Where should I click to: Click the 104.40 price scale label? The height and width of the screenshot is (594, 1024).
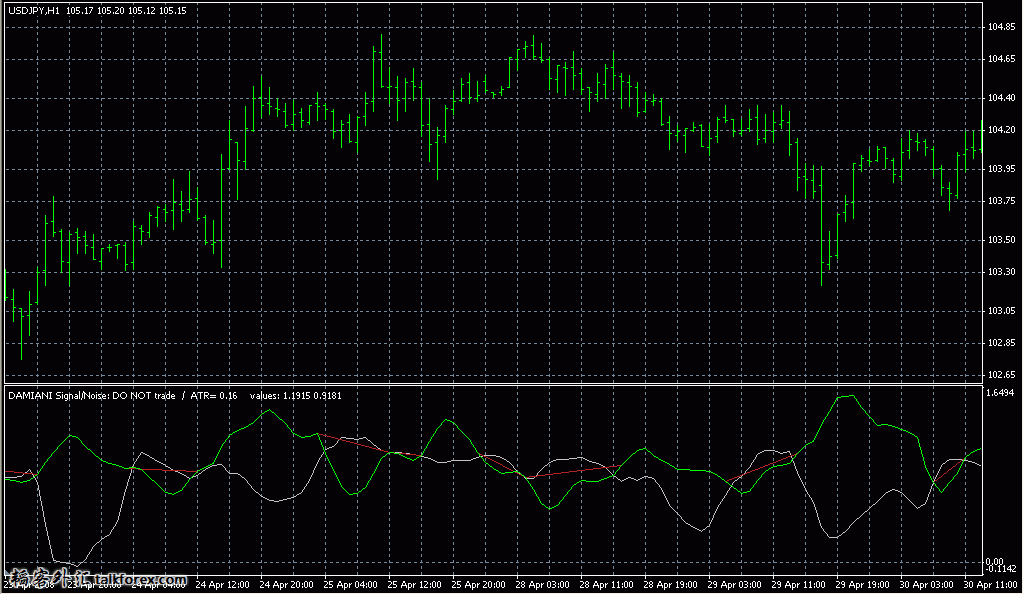click(x=1002, y=98)
